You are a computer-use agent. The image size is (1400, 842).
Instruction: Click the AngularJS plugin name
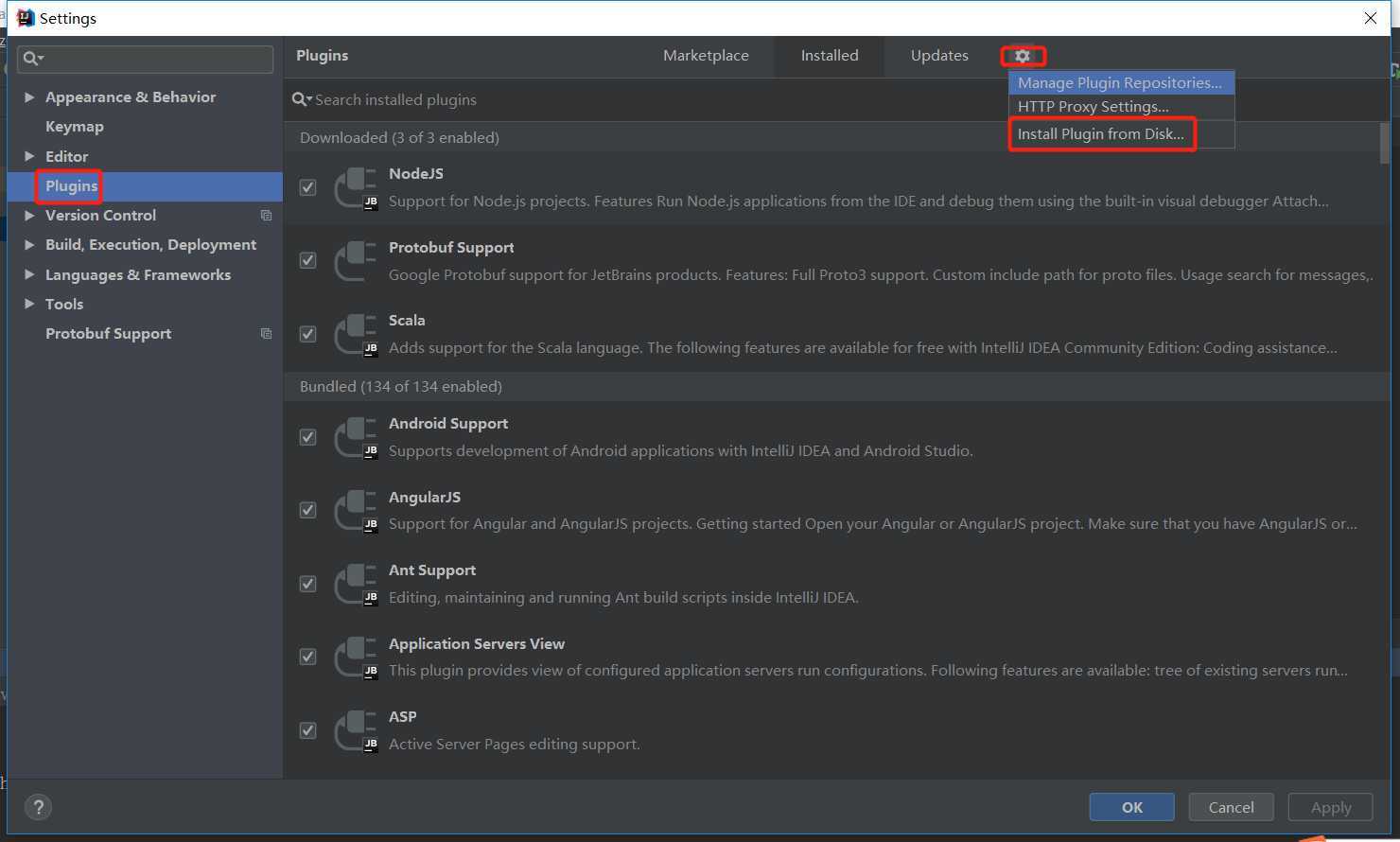coord(425,498)
